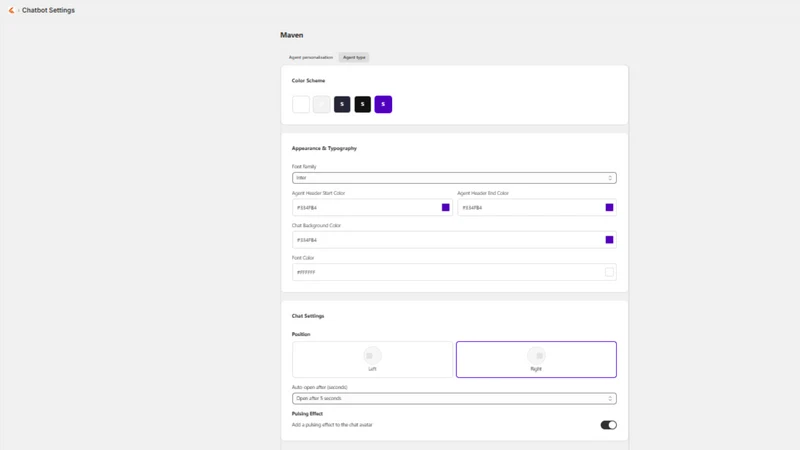Open the Agent Header End Color picker swatch
The height and width of the screenshot is (450, 800).
[x=609, y=208]
